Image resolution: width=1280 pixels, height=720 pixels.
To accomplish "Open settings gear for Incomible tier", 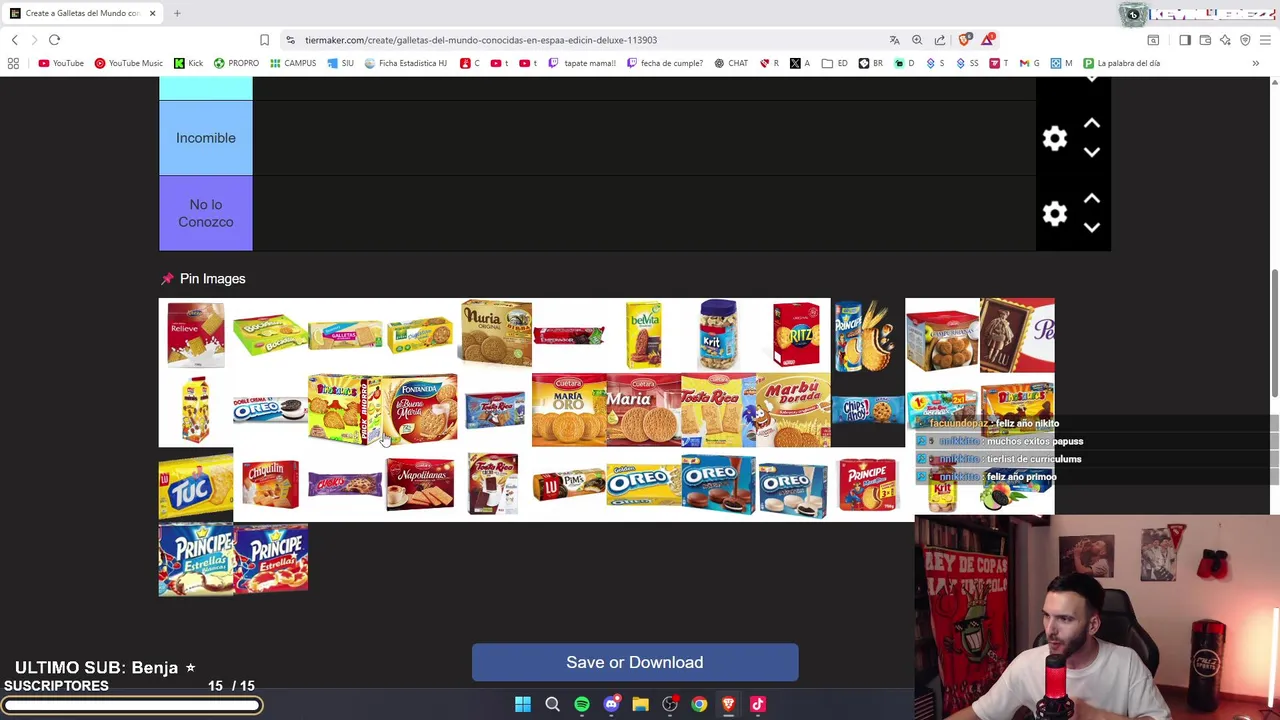I will point(1055,138).
